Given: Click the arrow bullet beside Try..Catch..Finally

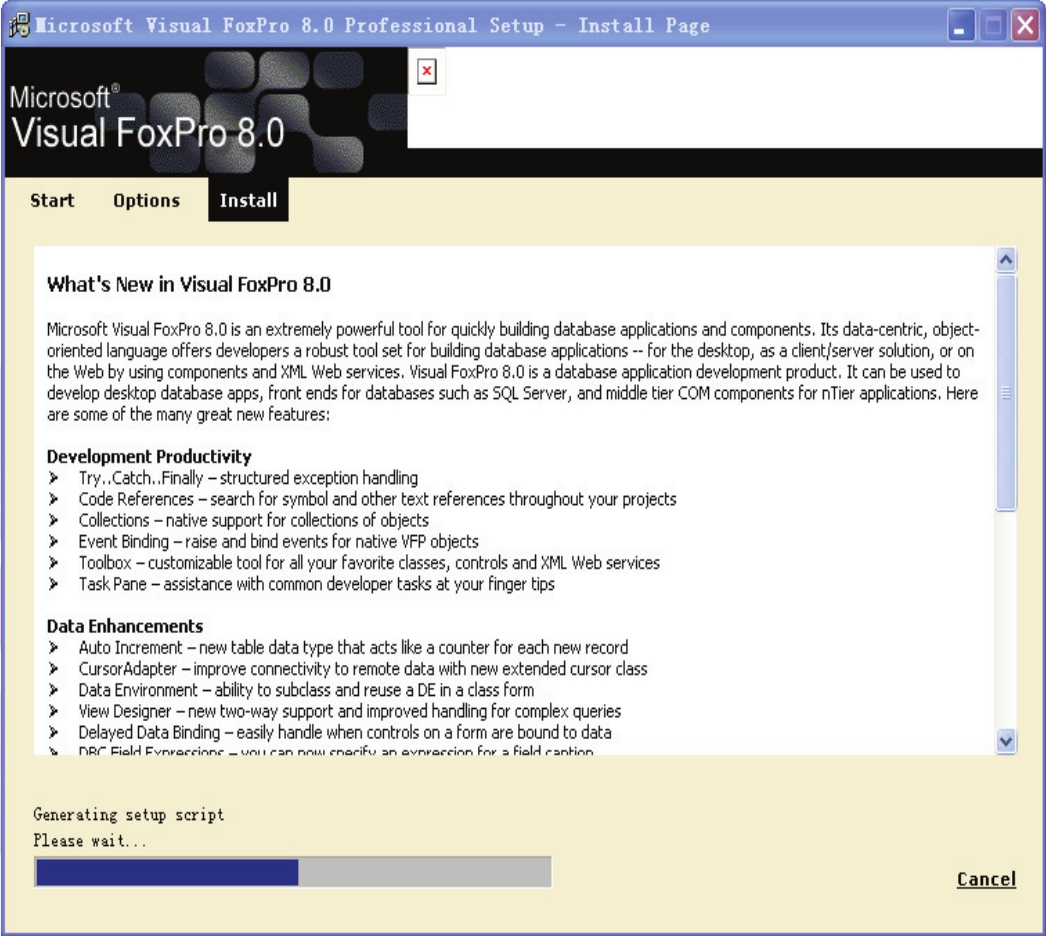Looking at the screenshot, I should pos(53,478).
